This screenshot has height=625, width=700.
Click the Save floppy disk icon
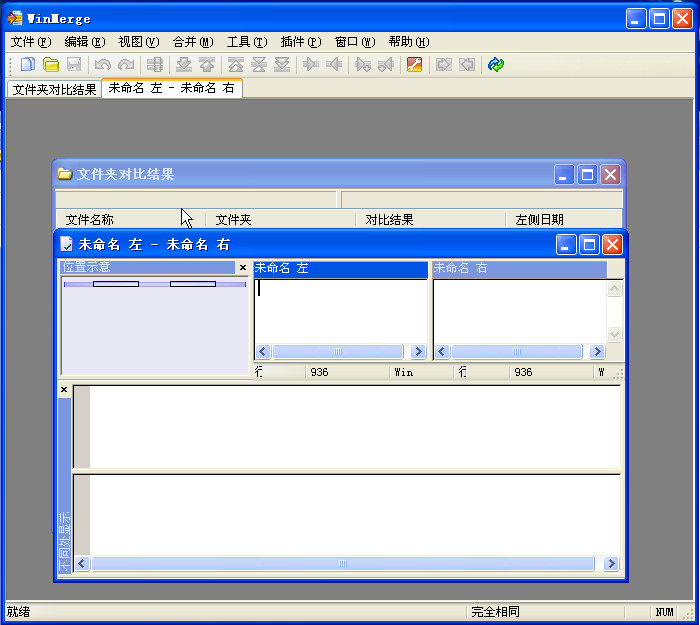coord(74,65)
